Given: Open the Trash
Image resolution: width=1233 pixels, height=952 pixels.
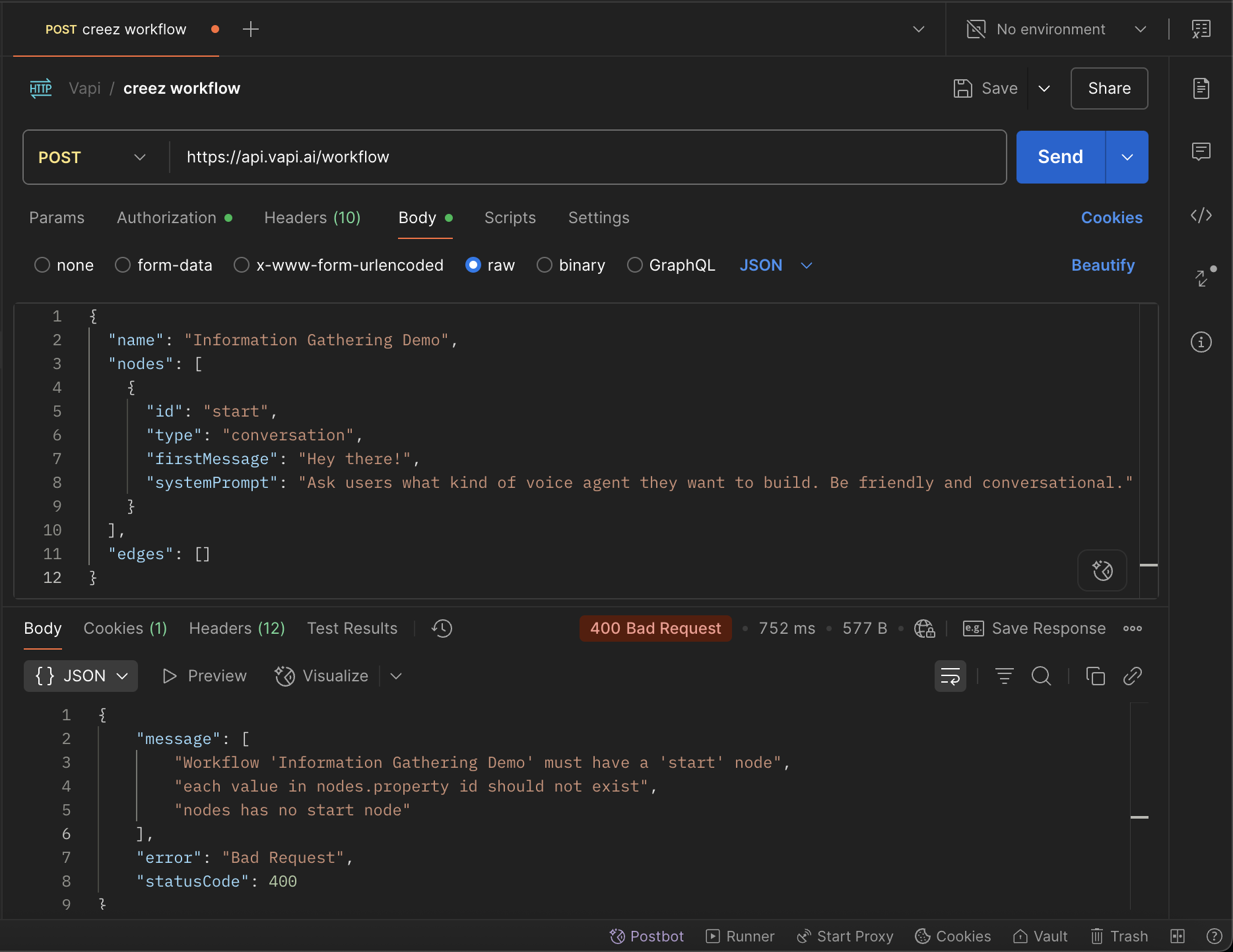Looking at the screenshot, I should (x=1119, y=935).
